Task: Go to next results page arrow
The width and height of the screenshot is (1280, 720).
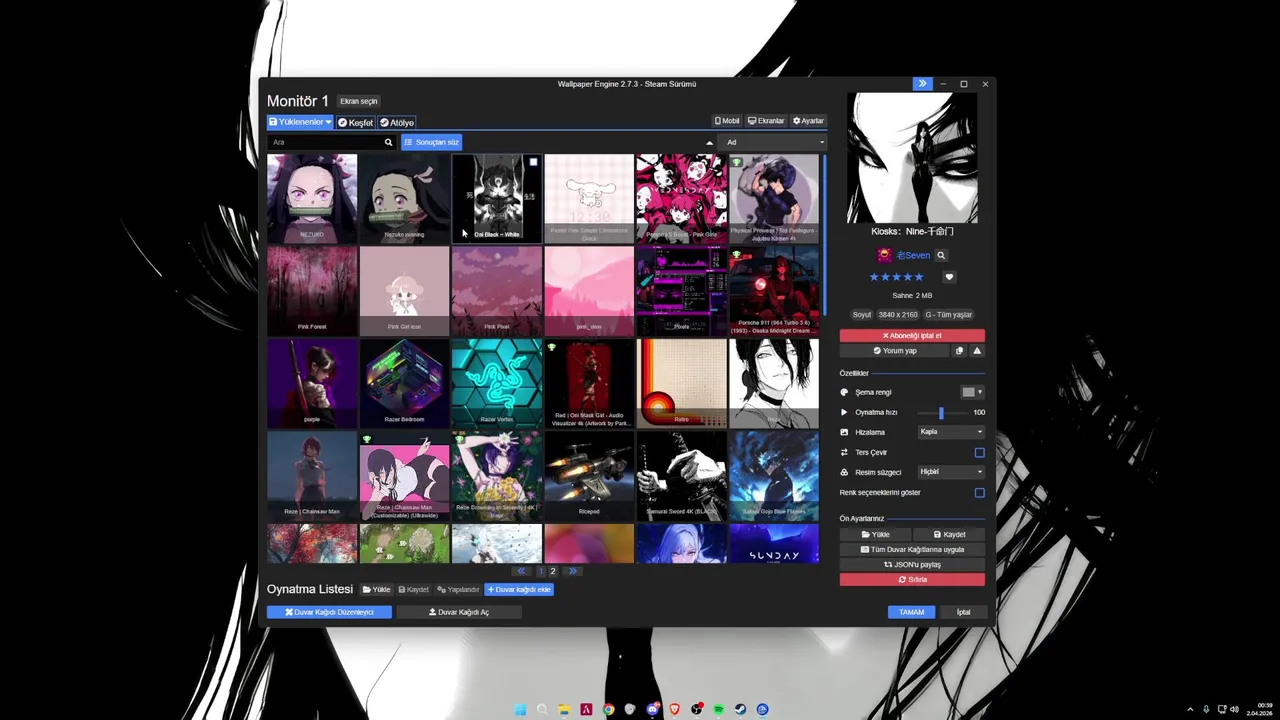Action: [x=573, y=571]
